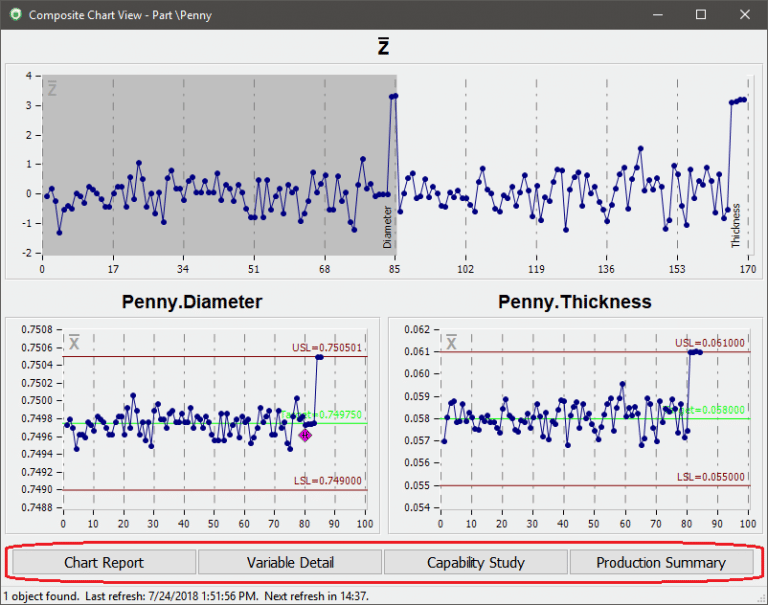Click the last refresh status bar text
The image size is (768, 605).
pyautogui.click(x=185, y=596)
